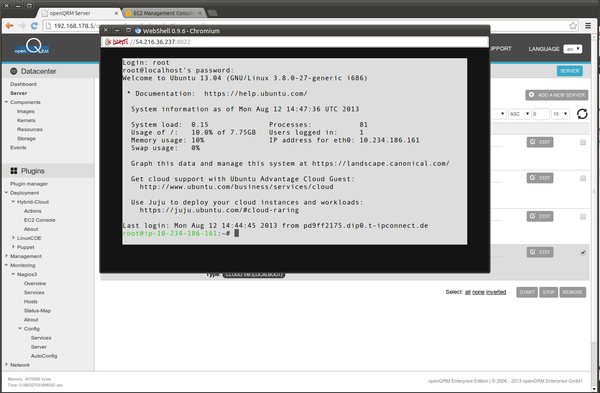Open Plugin manager
600x393 pixels.
[x=29, y=184]
